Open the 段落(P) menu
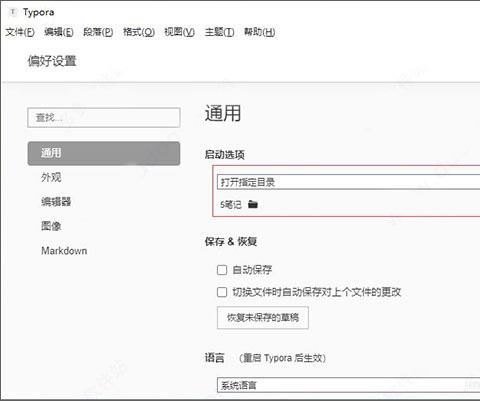The height and width of the screenshot is (401, 480). click(98, 32)
